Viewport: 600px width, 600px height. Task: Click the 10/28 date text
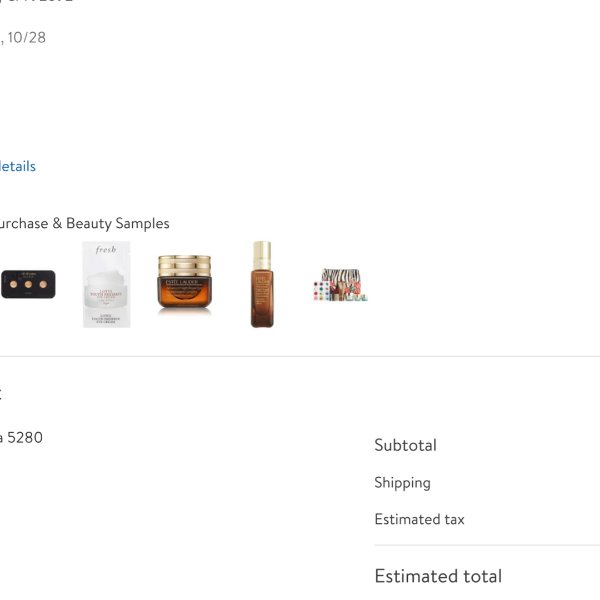pyautogui.click(x=26, y=38)
